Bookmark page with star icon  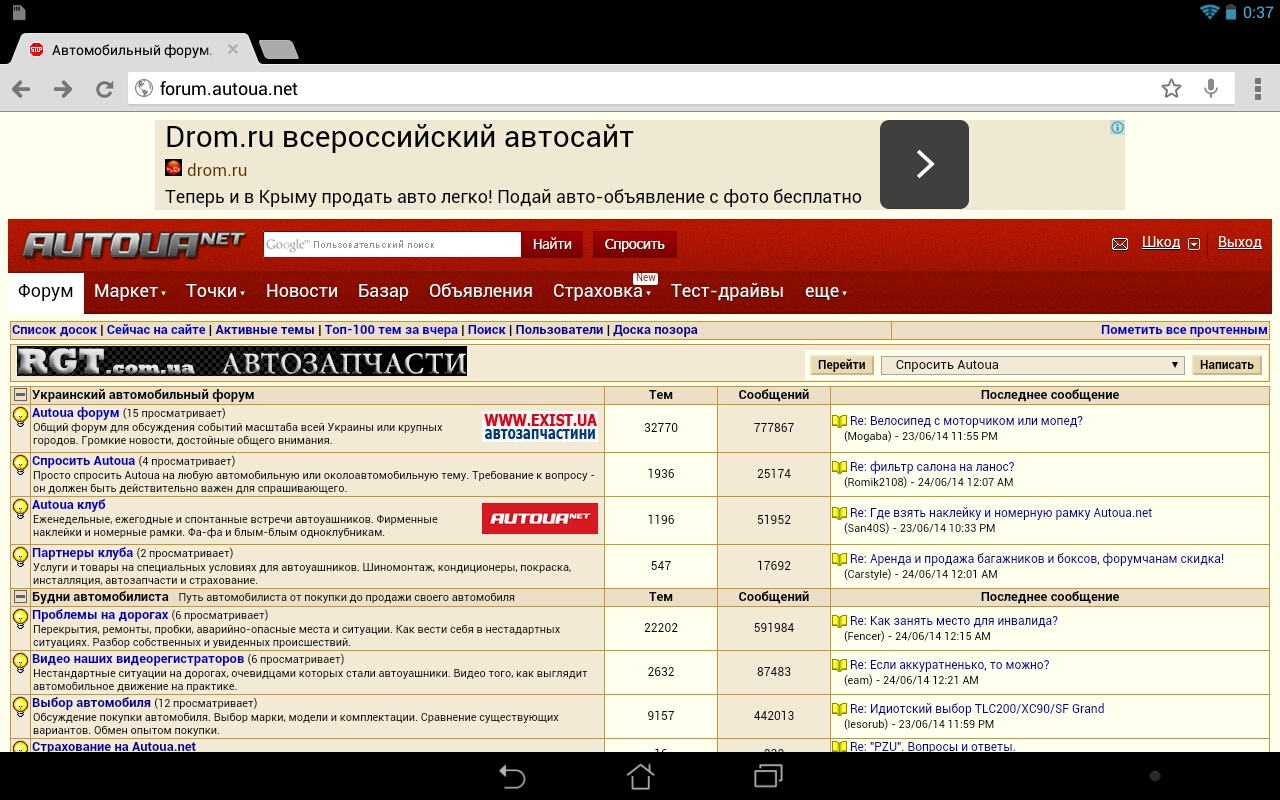[x=1171, y=89]
